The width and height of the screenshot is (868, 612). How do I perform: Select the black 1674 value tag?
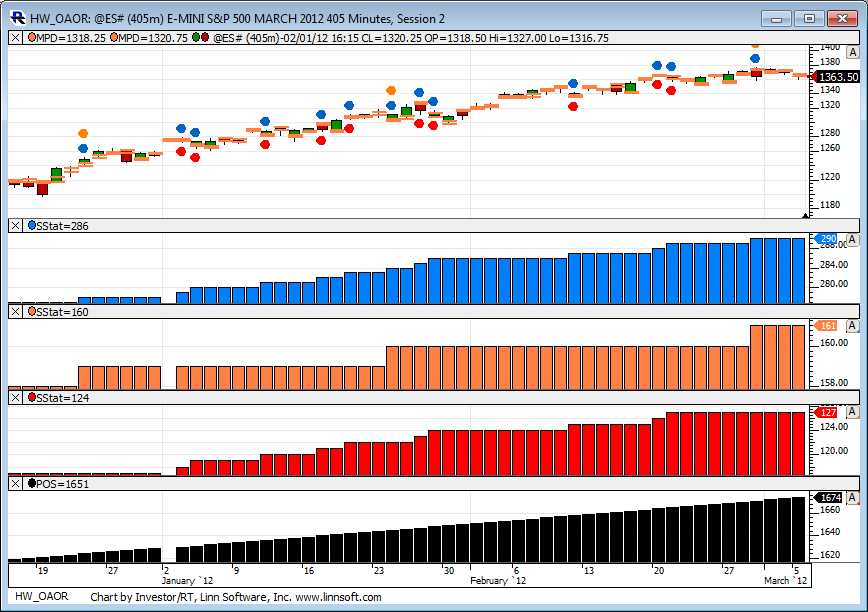point(830,497)
